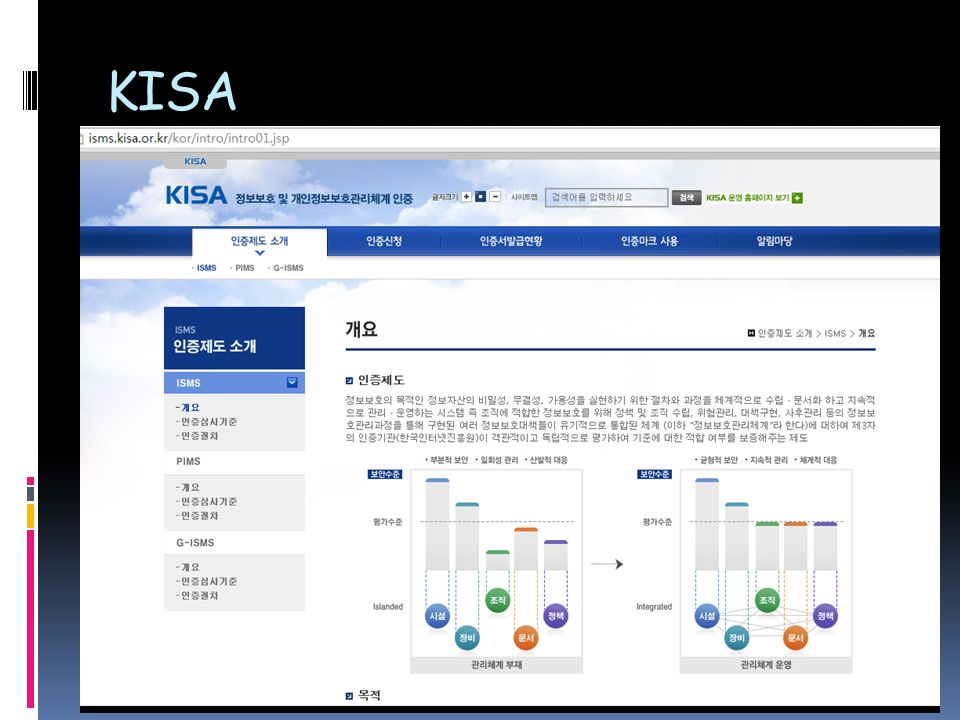960x720 pixels.
Task: Click the 장비 circle in the Islanded diagram
Action: pyautogui.click(x=467, y=638)
